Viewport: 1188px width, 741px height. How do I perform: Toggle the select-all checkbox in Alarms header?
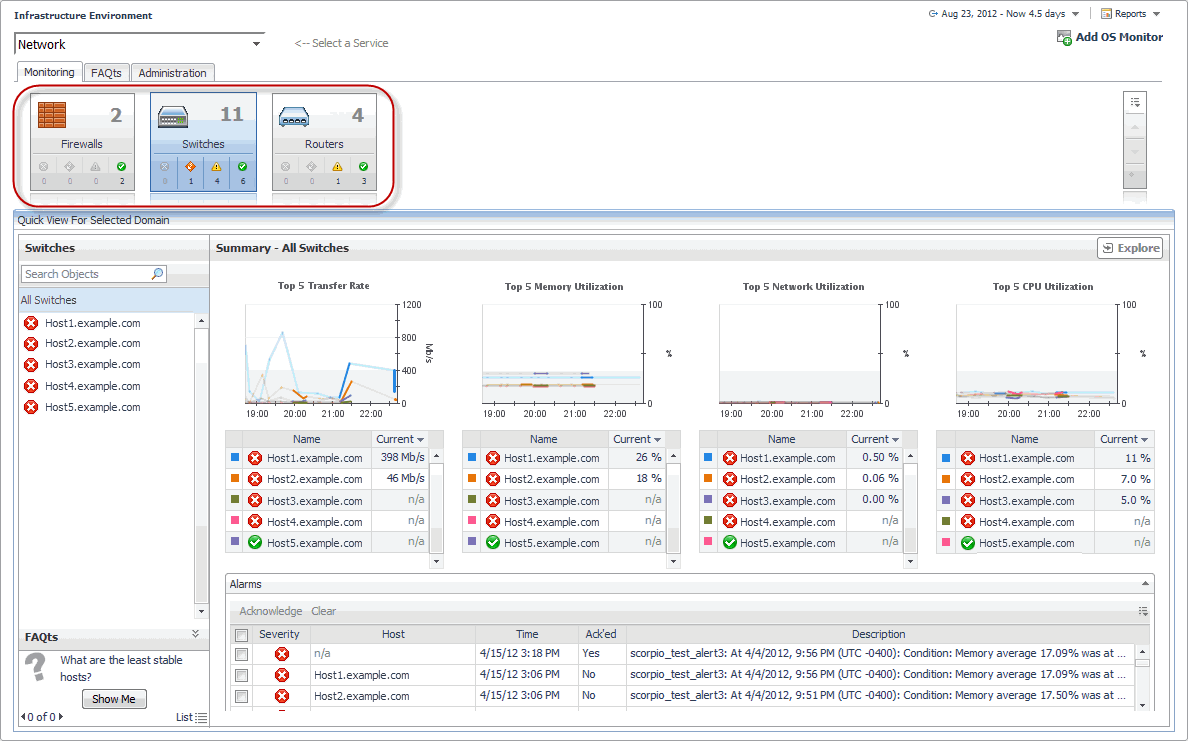pyautogui.click(x=241, y=635)
